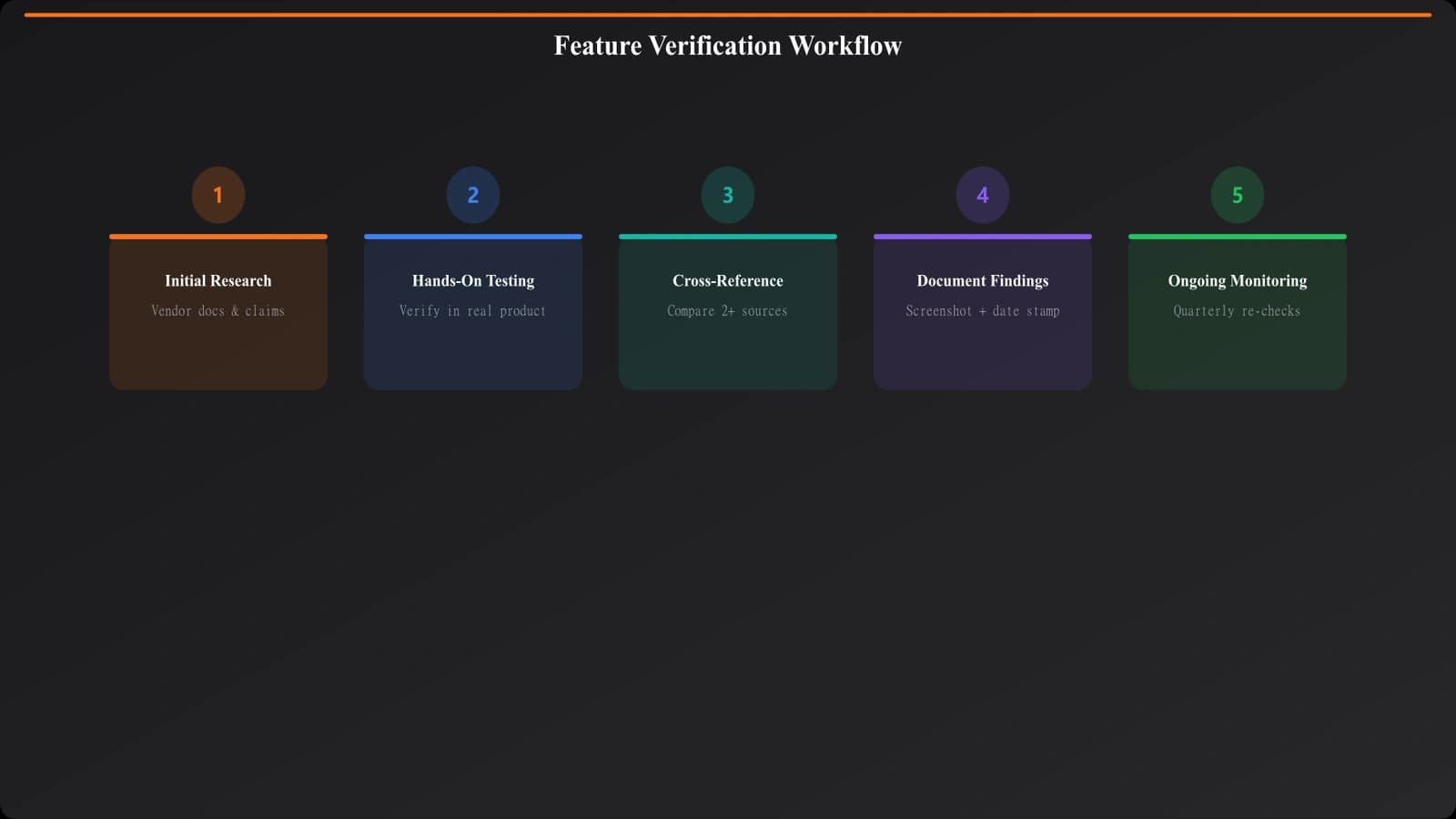Click the green step 5 circle

pos(1237,194)
